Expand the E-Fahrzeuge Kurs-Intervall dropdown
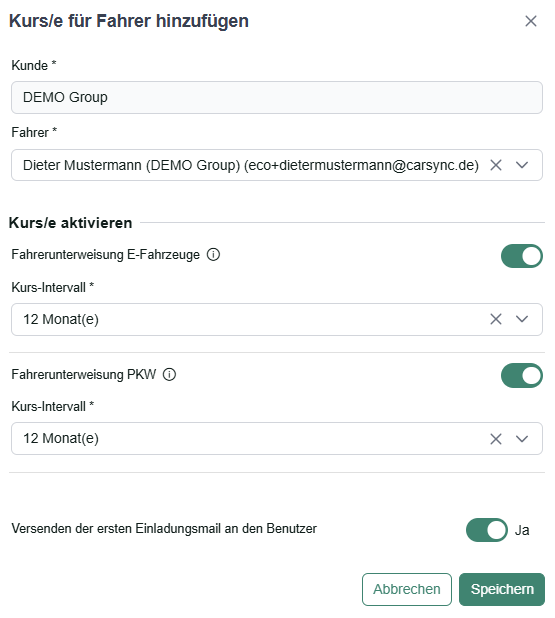Image resolution: width=555 pixels, height=618 pixels. [521, 319]
